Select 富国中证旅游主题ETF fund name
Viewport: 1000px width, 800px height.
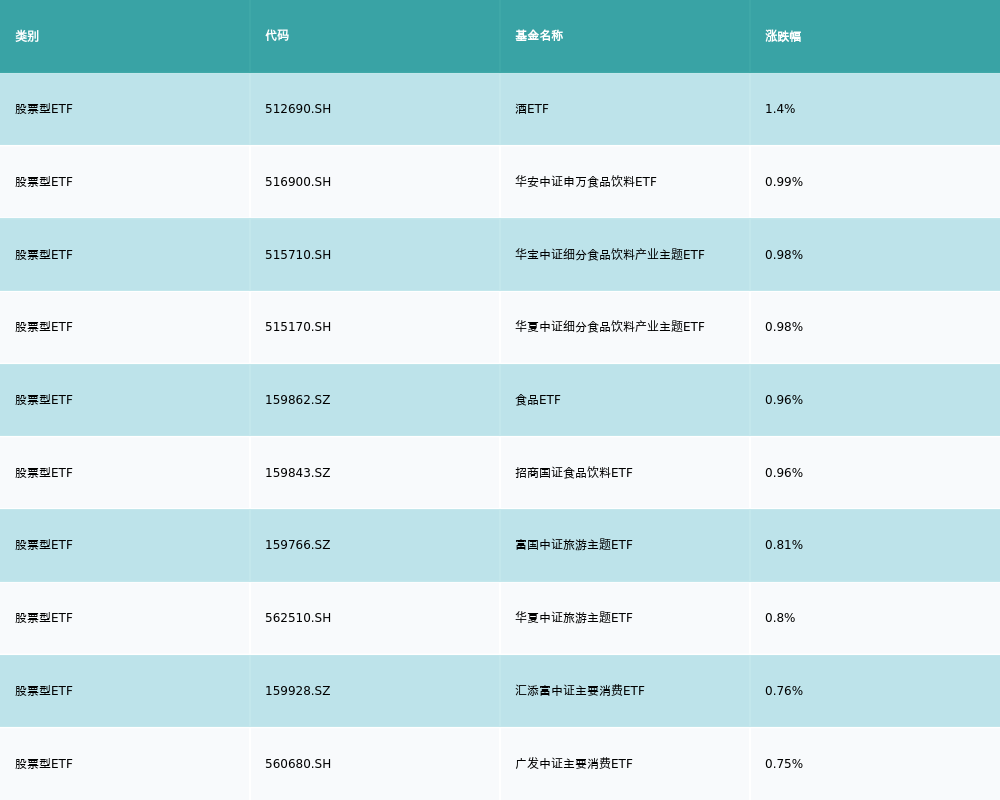click(574, 545)
